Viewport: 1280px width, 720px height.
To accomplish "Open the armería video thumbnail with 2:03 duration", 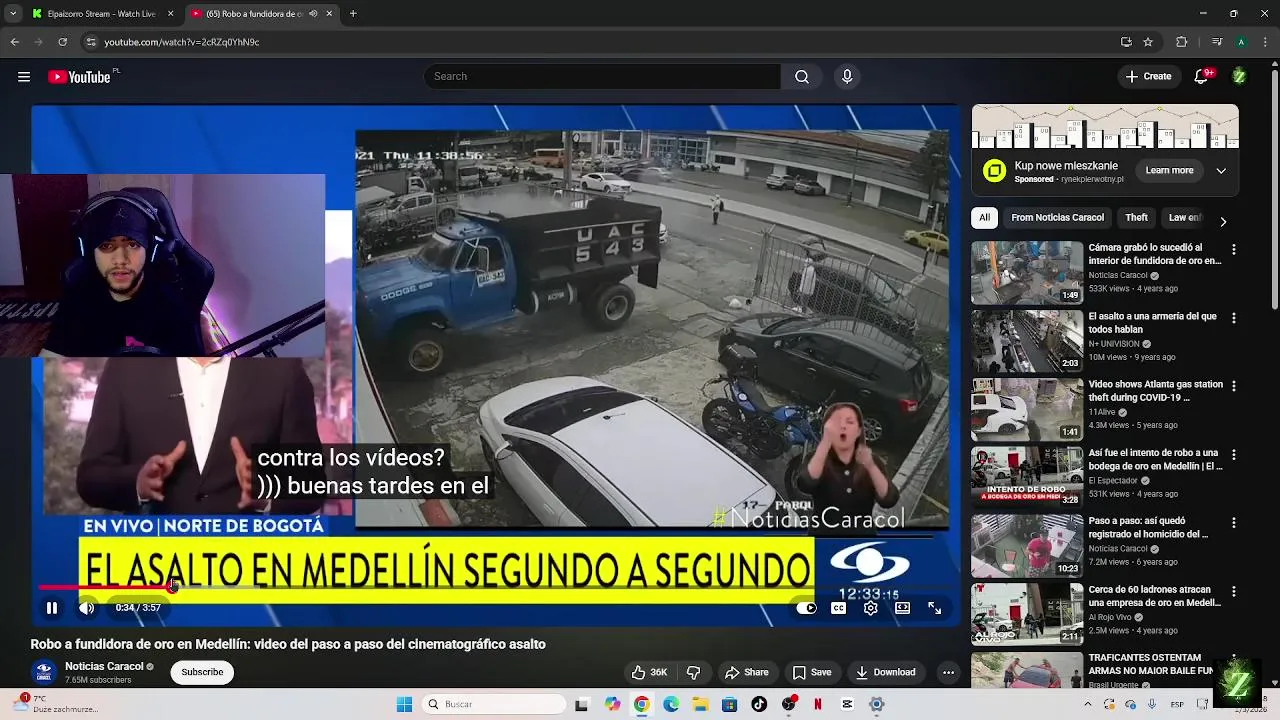I will click(x=1027, y=341).
